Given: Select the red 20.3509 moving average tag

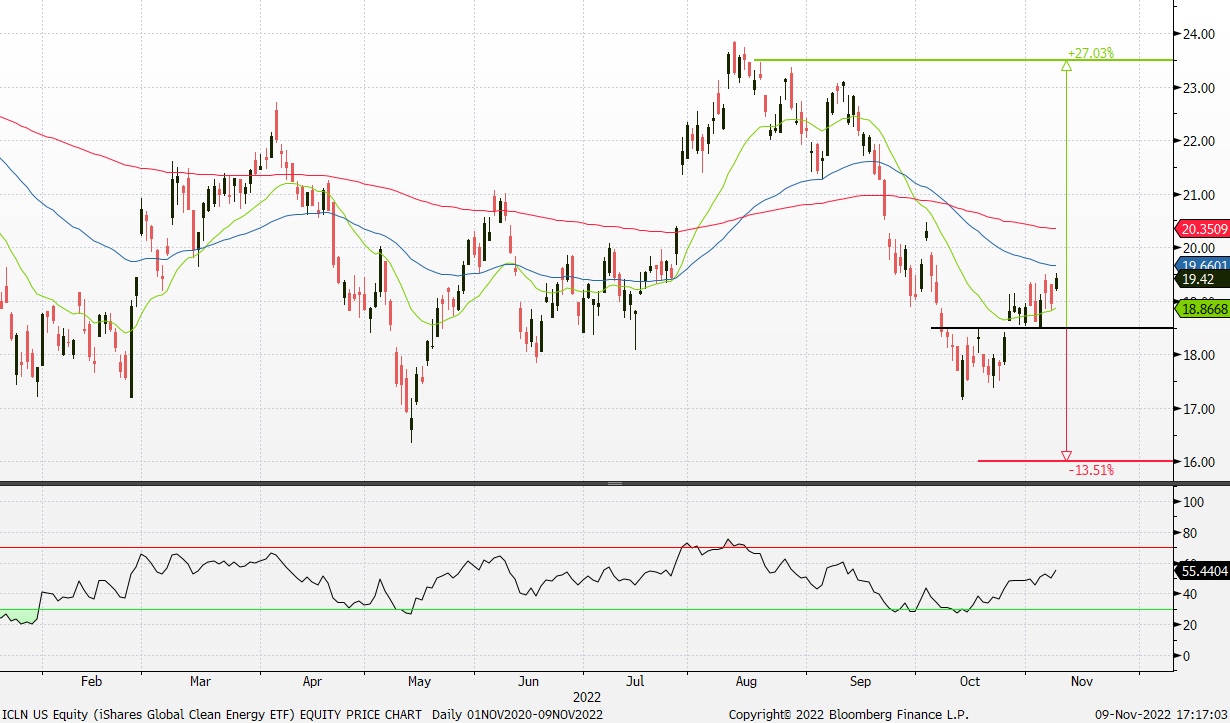Looking at the screenshot, I should coord(1204,229).
